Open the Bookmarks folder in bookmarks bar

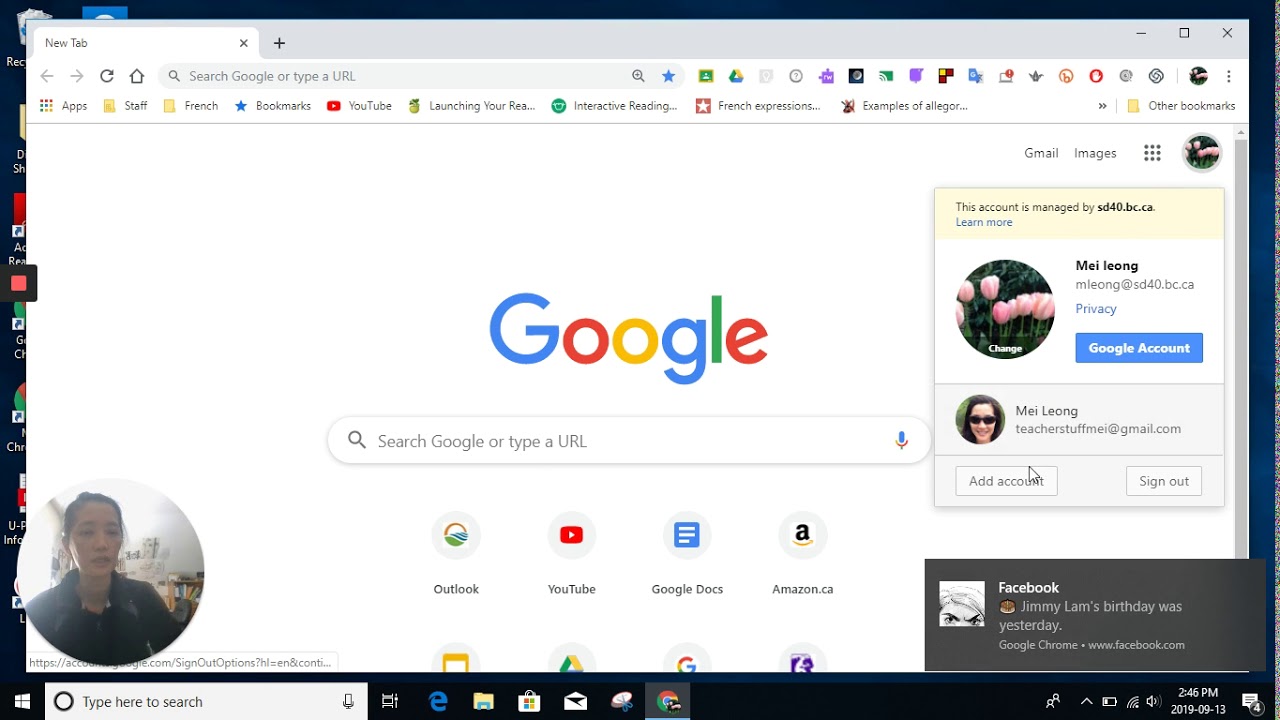(x=272, y=105)
